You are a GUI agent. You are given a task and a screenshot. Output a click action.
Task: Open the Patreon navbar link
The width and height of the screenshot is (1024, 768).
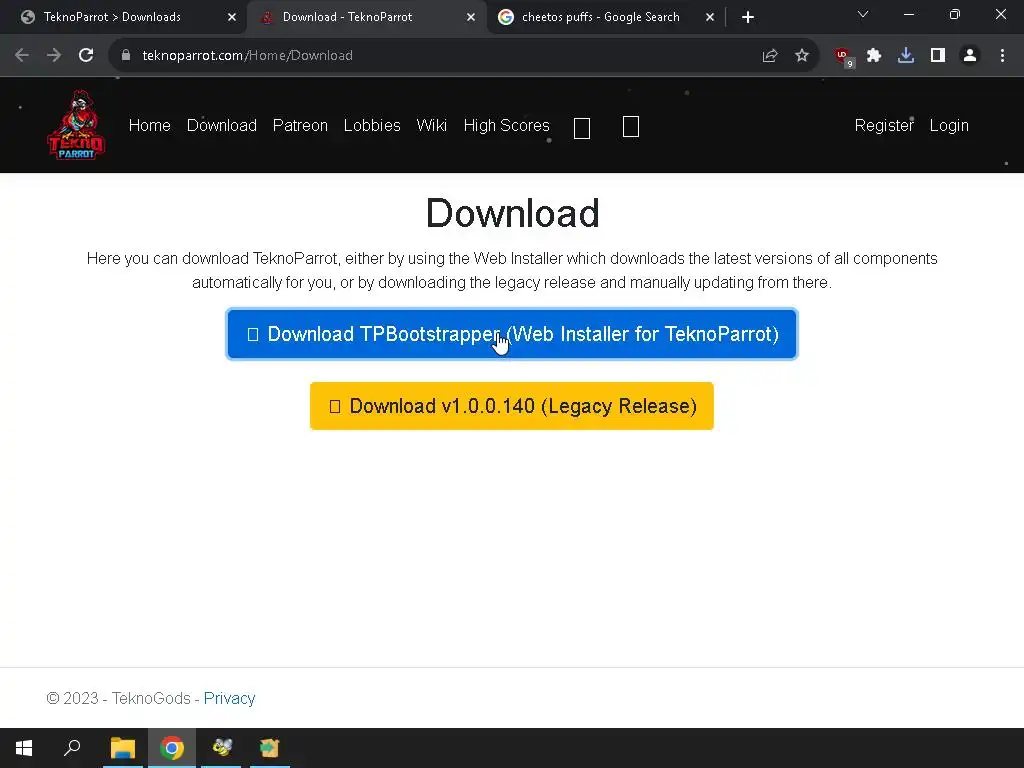[x=300, y=125]
